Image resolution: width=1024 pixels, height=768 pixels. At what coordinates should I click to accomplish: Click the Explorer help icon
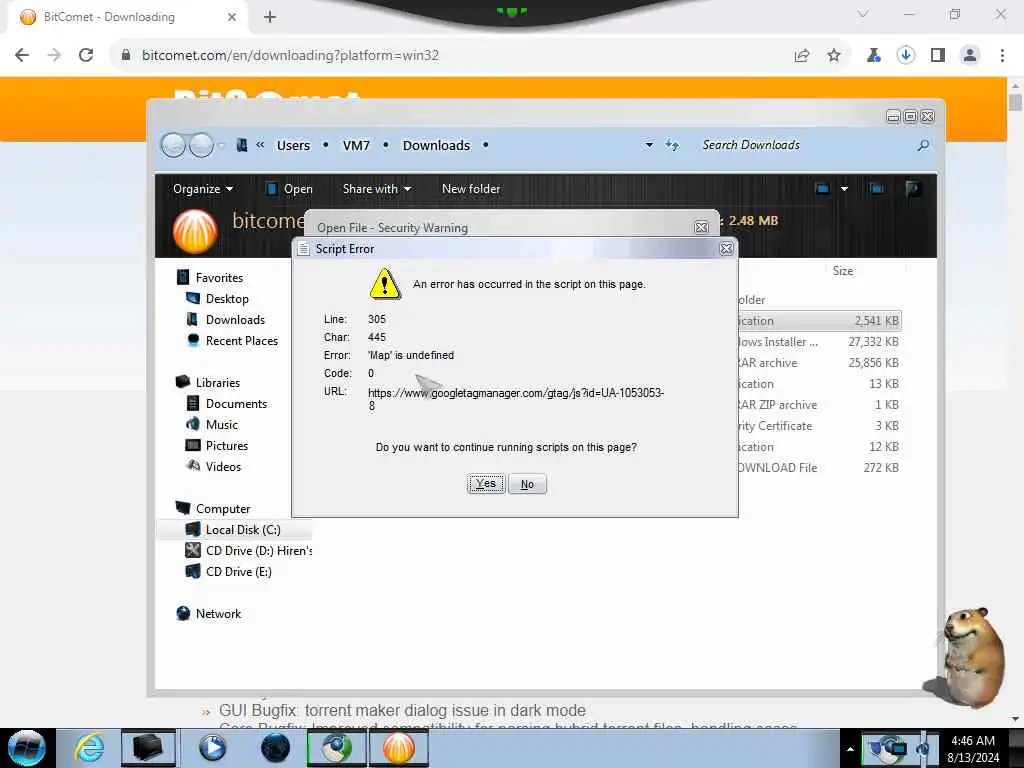pyautogui.click(x=912, y=189)
